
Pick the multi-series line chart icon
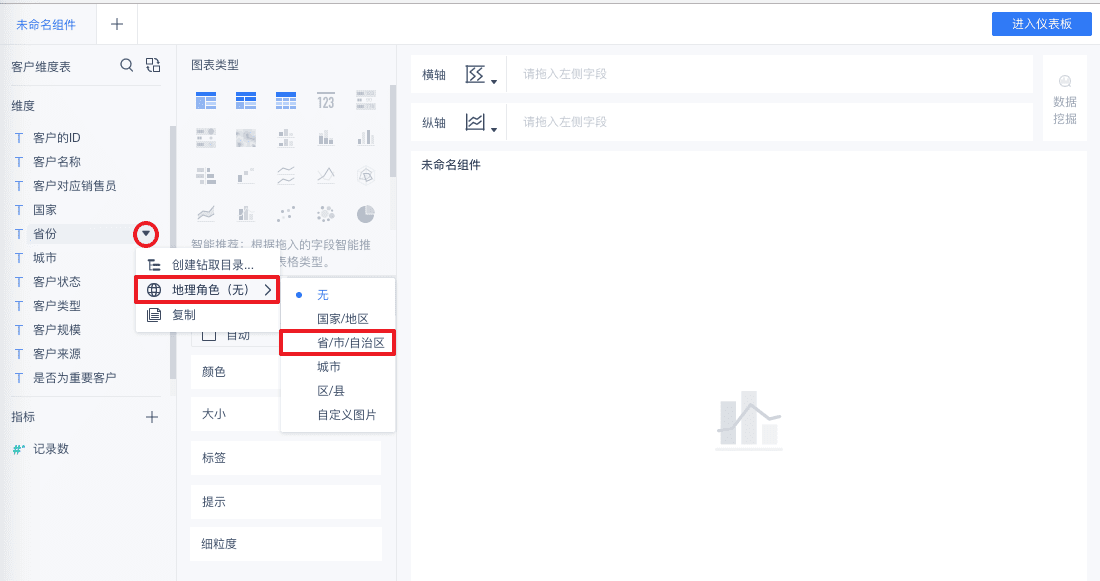click(326, 175)
